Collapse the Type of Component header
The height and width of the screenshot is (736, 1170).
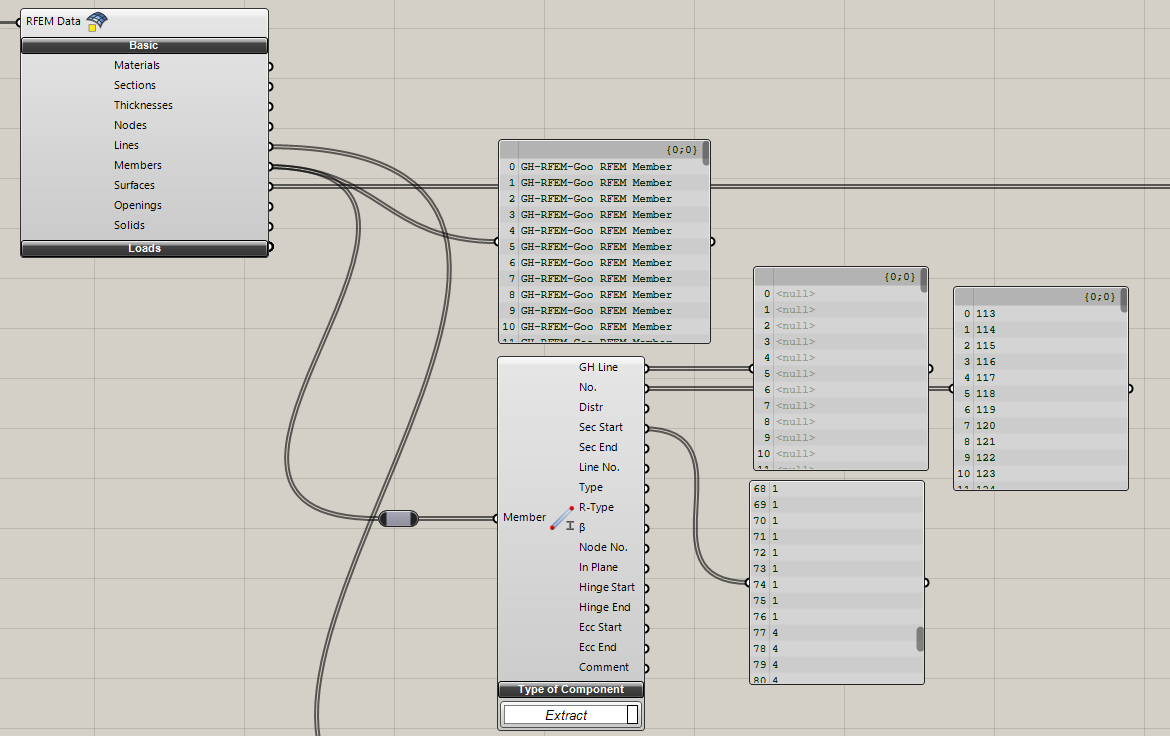pyautogui.click(x=571, y=690)
